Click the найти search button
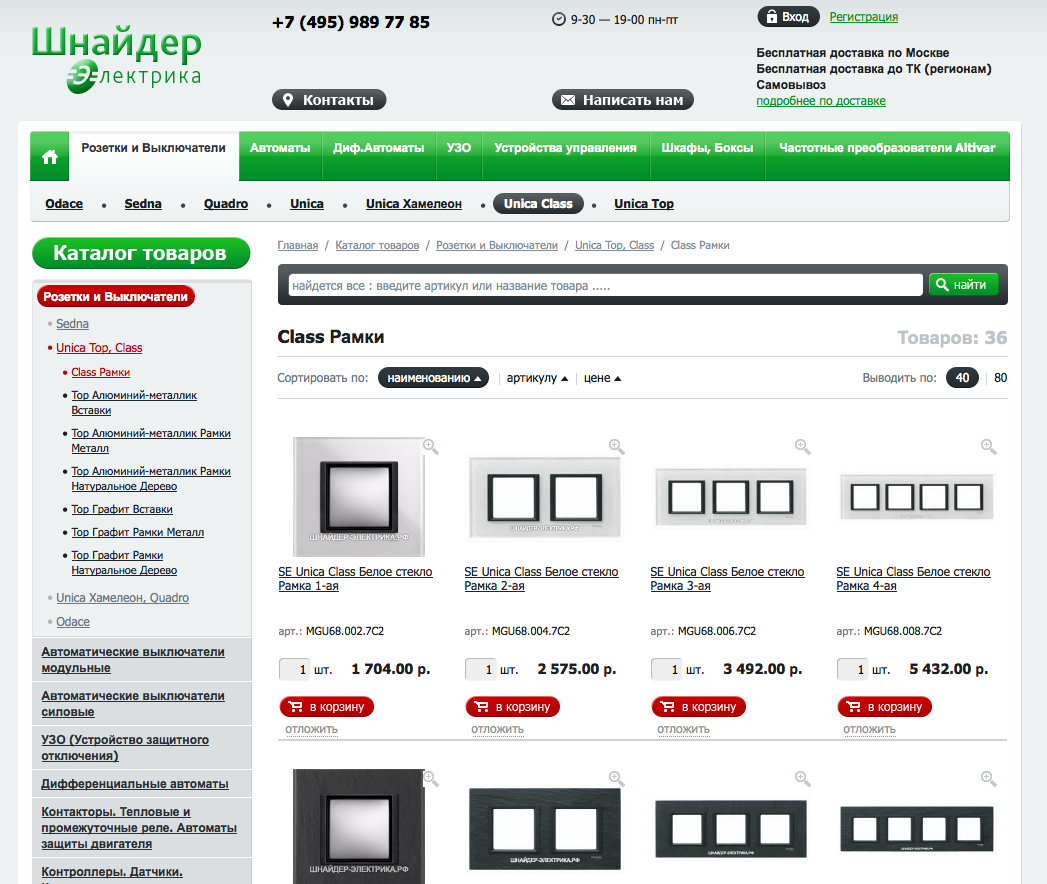The height and width of the screenshot is (884, 1047). pos(964,284)
